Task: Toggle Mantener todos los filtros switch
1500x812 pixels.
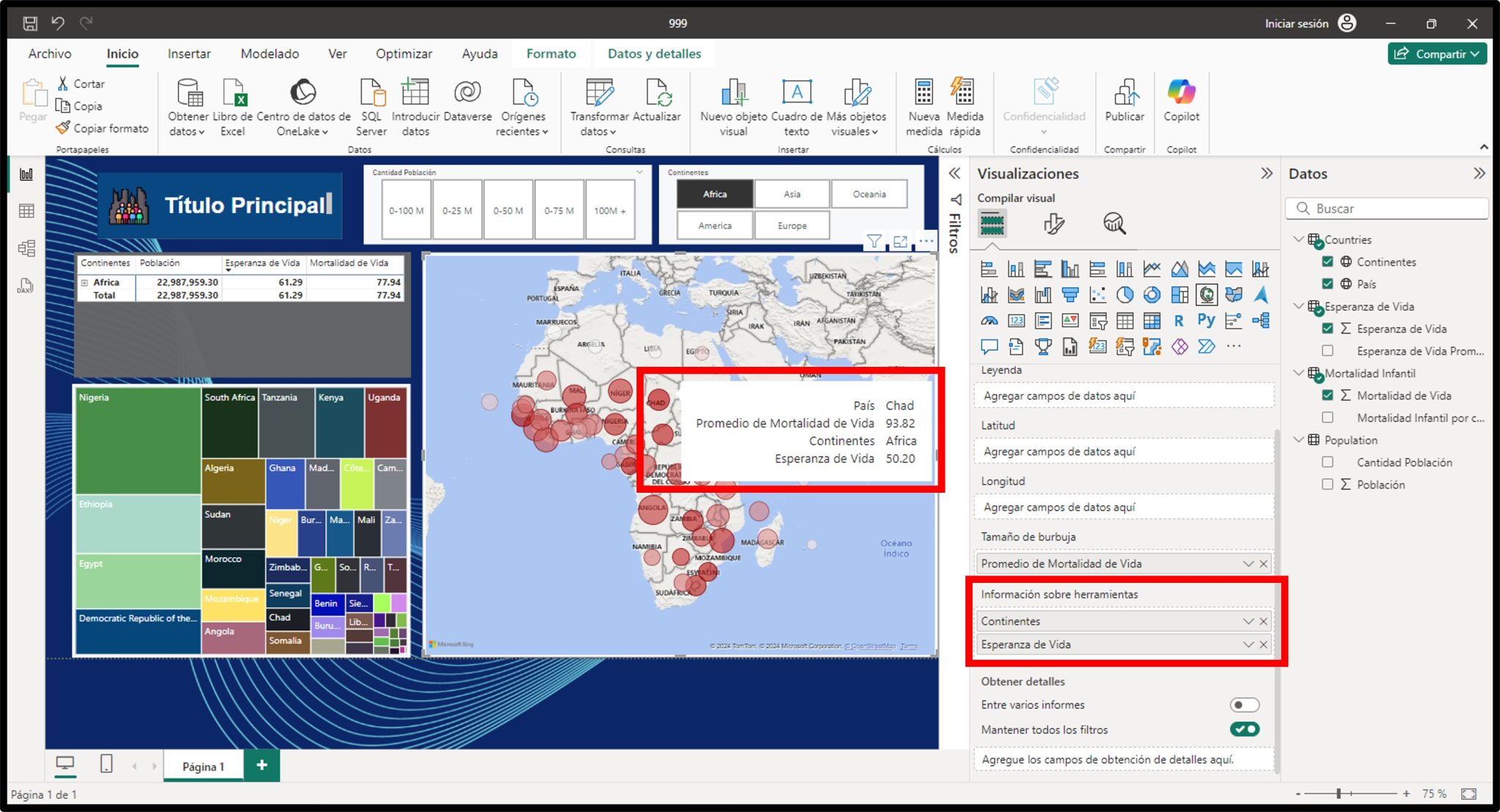Action: coord(1244,729)
